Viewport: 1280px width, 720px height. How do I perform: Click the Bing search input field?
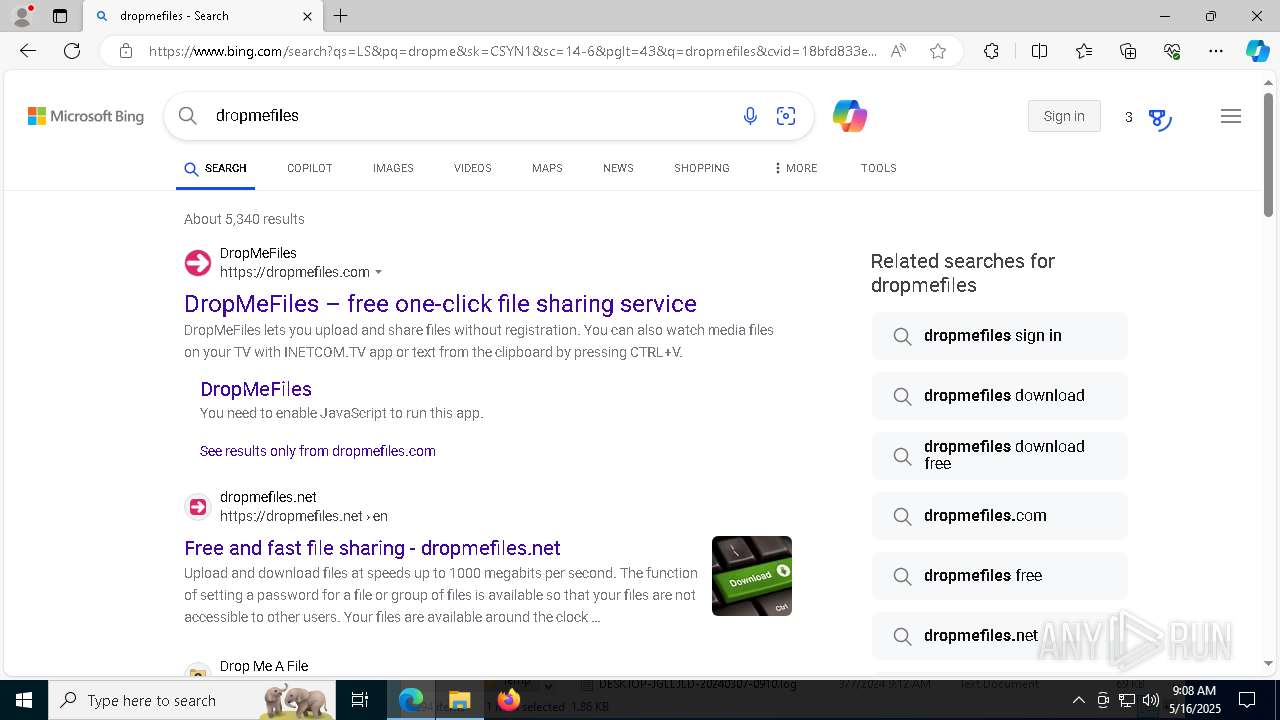470,116
